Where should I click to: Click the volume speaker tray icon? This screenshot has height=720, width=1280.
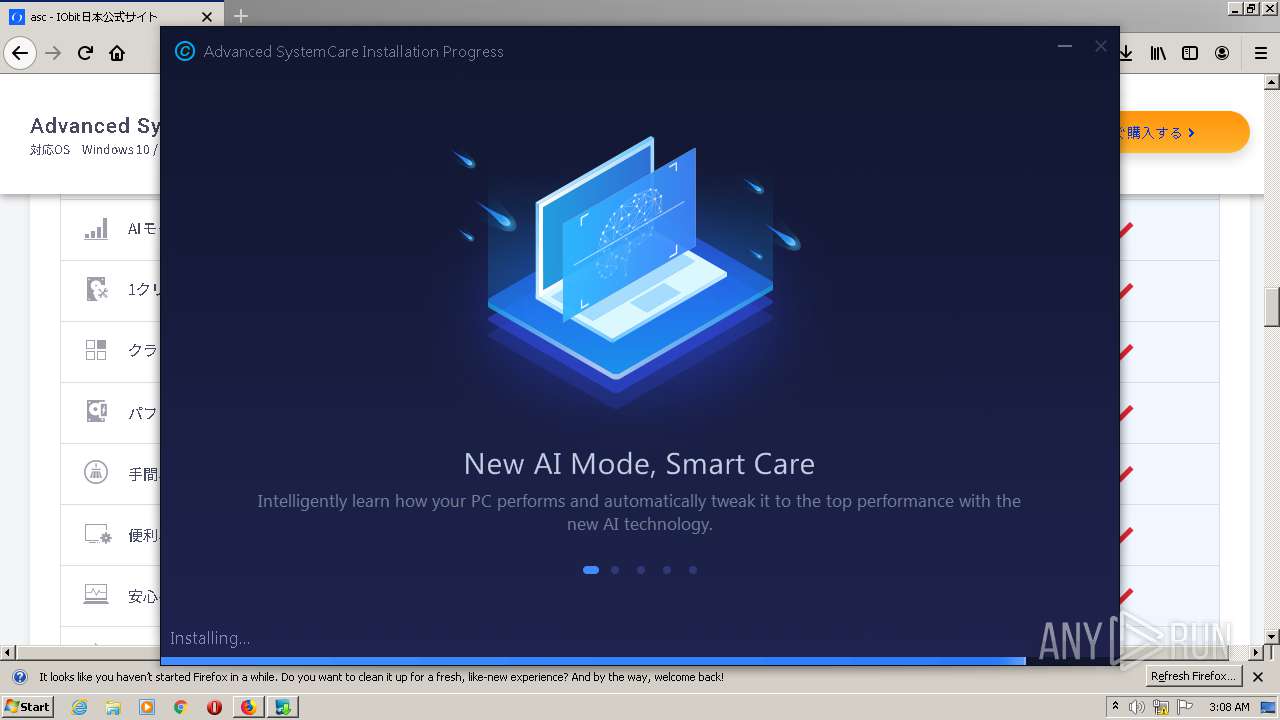point(1137,707)
